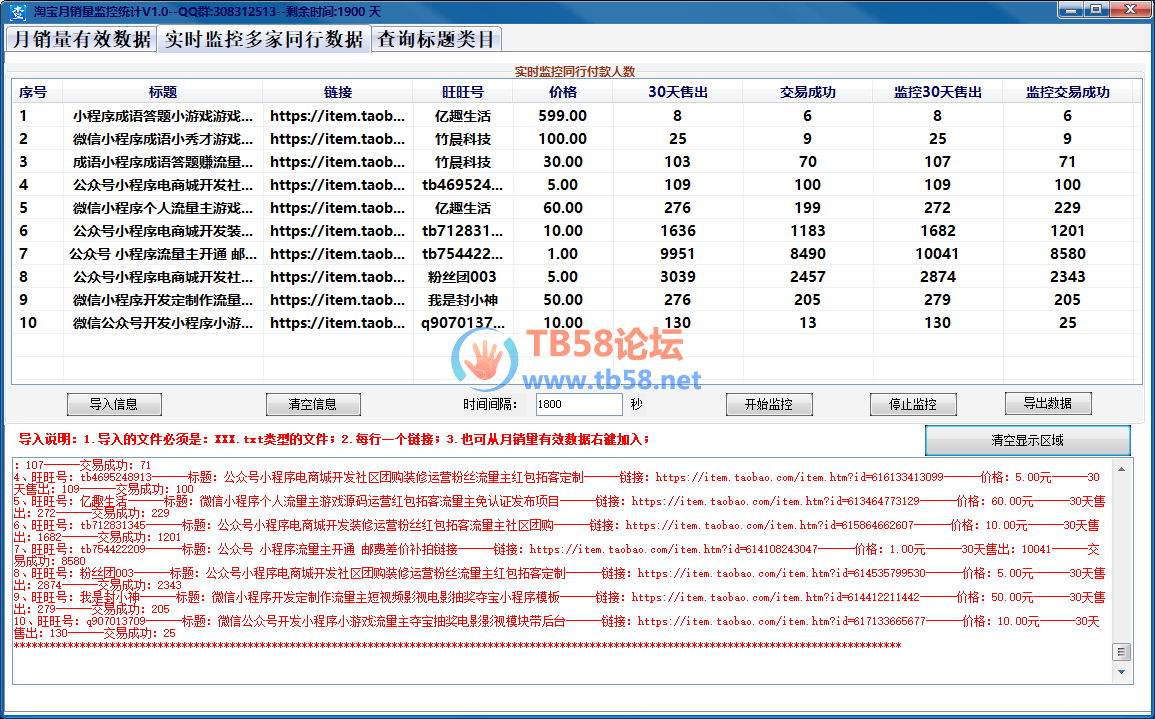Viewport: 1155px width, 719px height.
Task: Click price cell 599.00
Action: (x=563, y=116)
